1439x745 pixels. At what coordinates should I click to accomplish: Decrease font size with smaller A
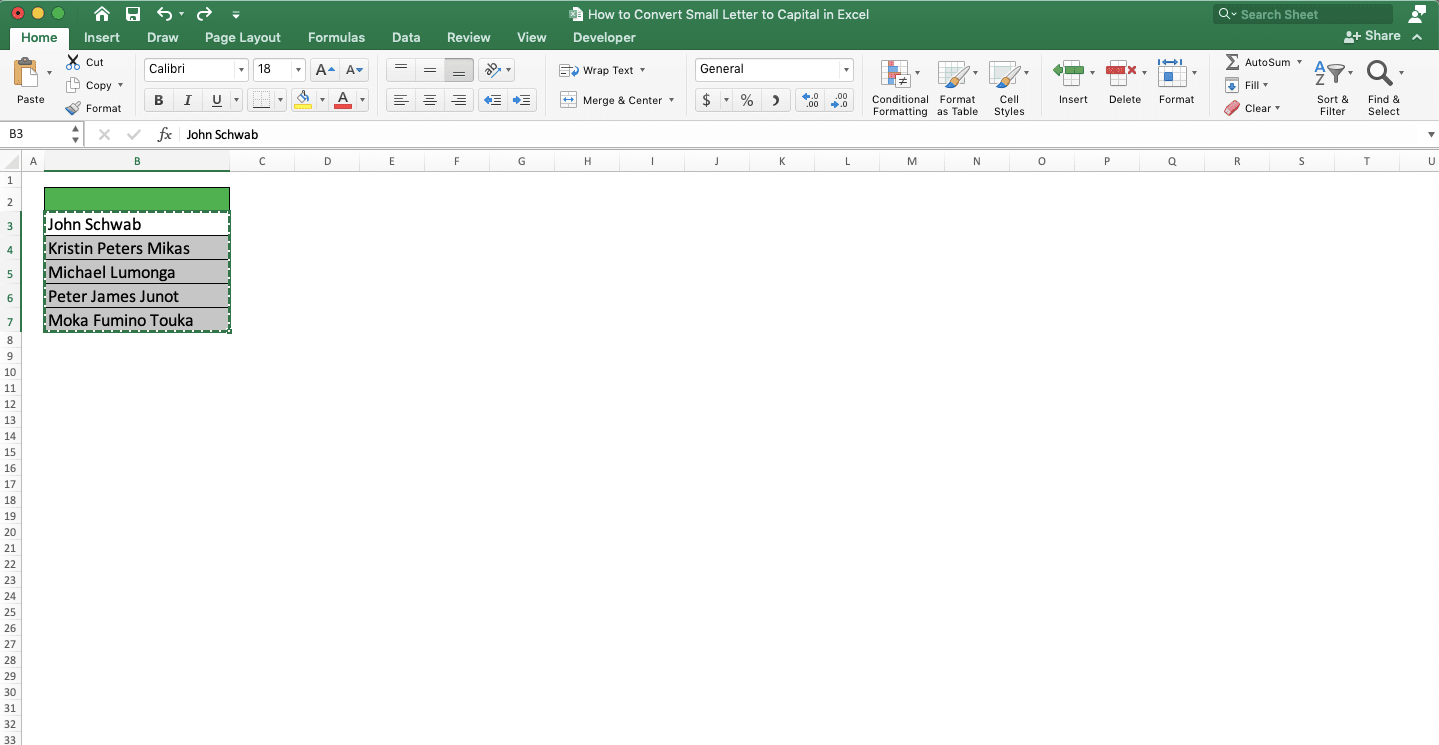[x=355, y=70]
